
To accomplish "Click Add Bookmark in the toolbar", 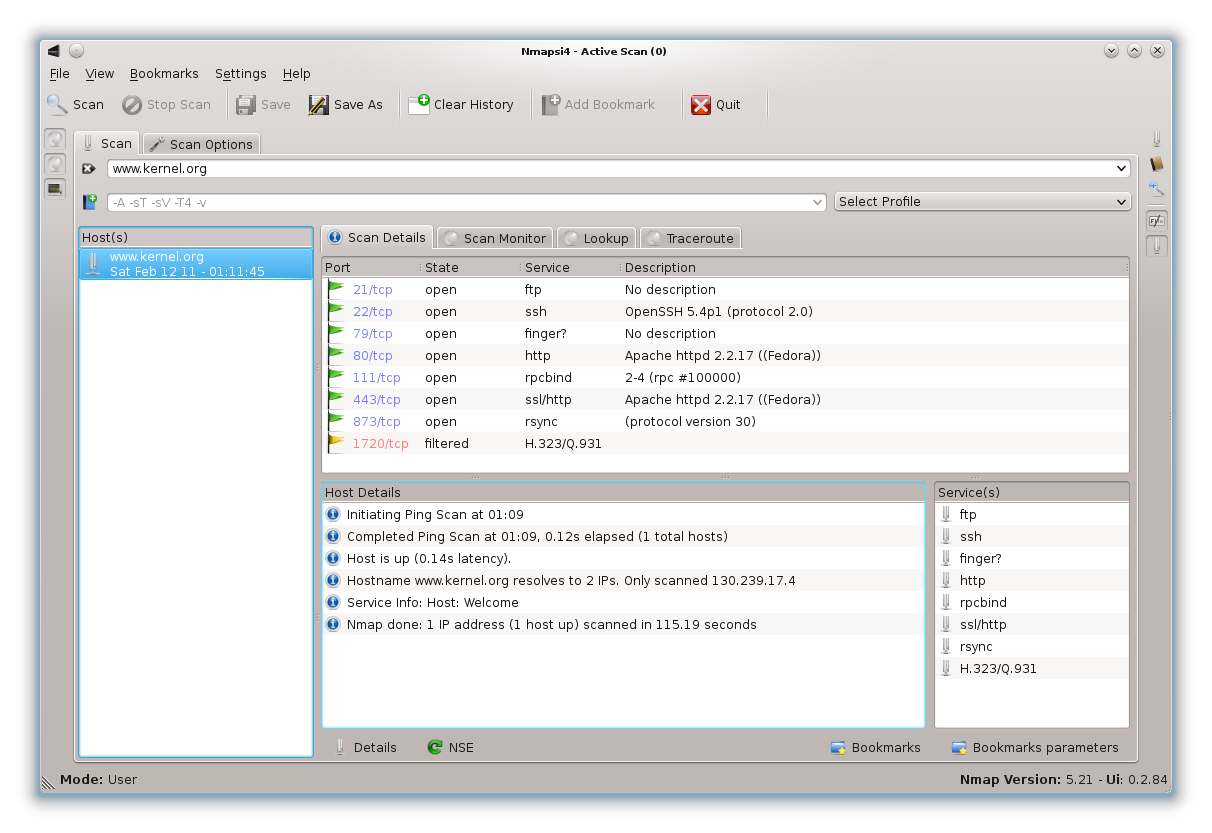I will point(598,104).
